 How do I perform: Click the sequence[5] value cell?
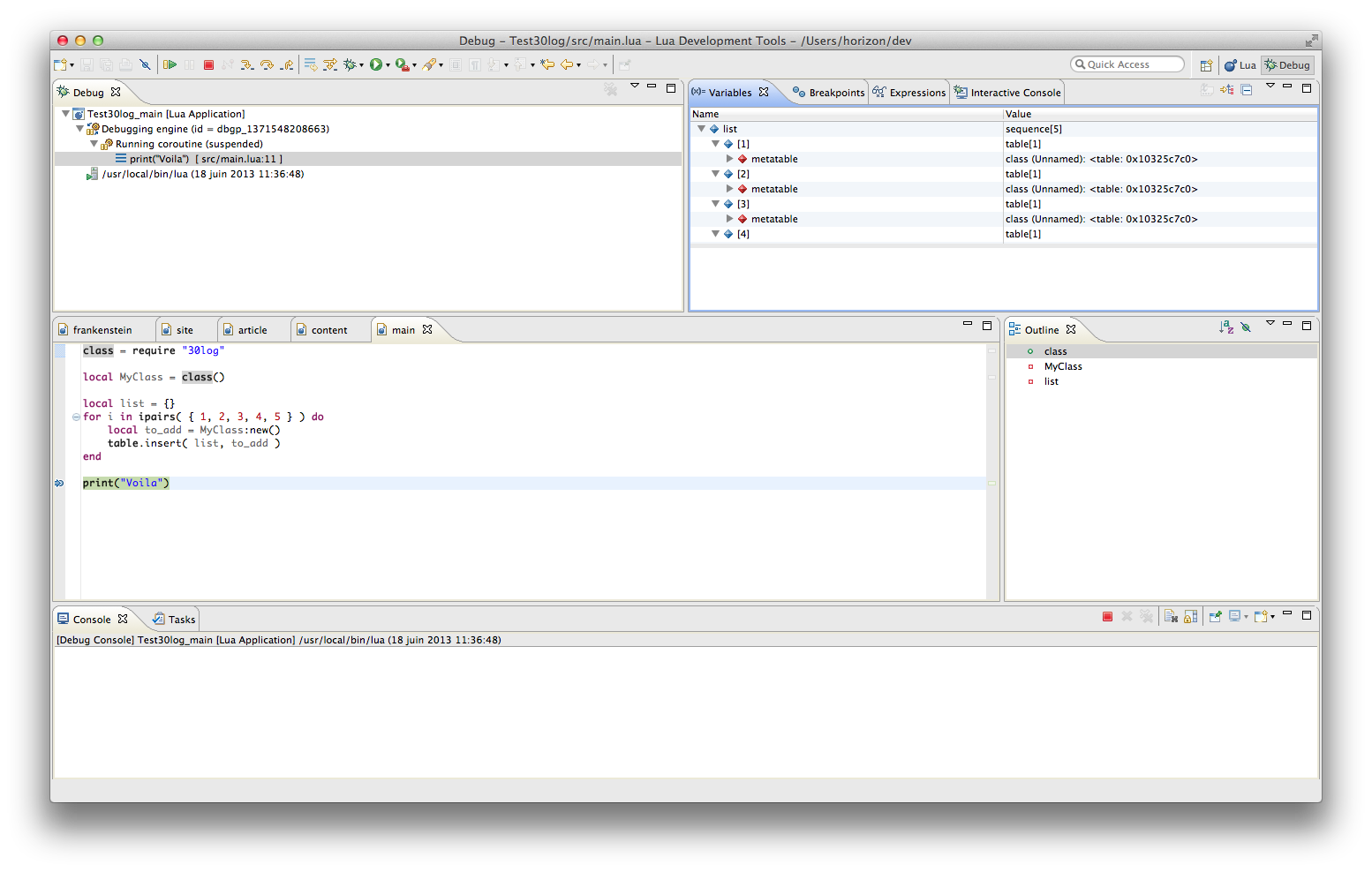1159,129
